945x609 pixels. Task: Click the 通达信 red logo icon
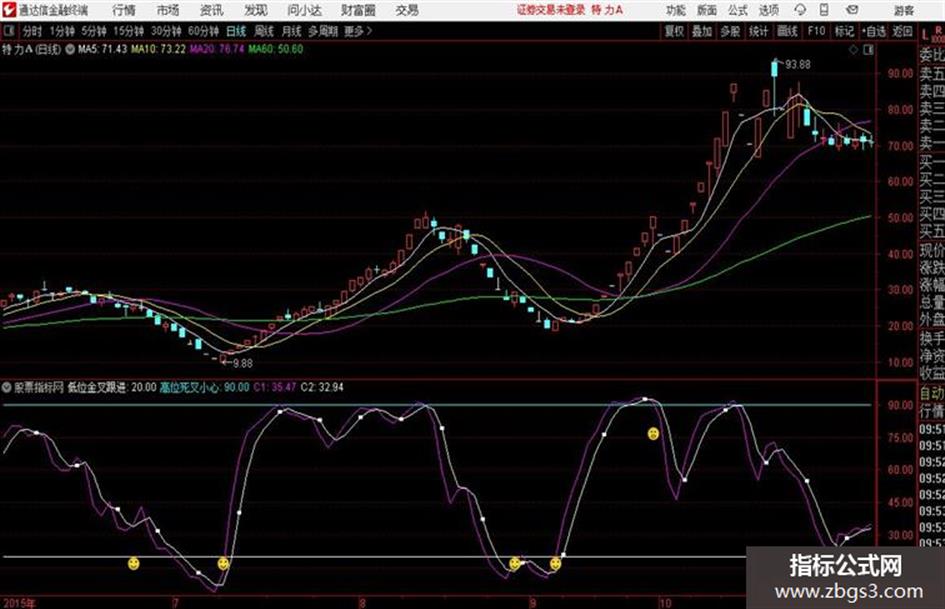[9, 10]
